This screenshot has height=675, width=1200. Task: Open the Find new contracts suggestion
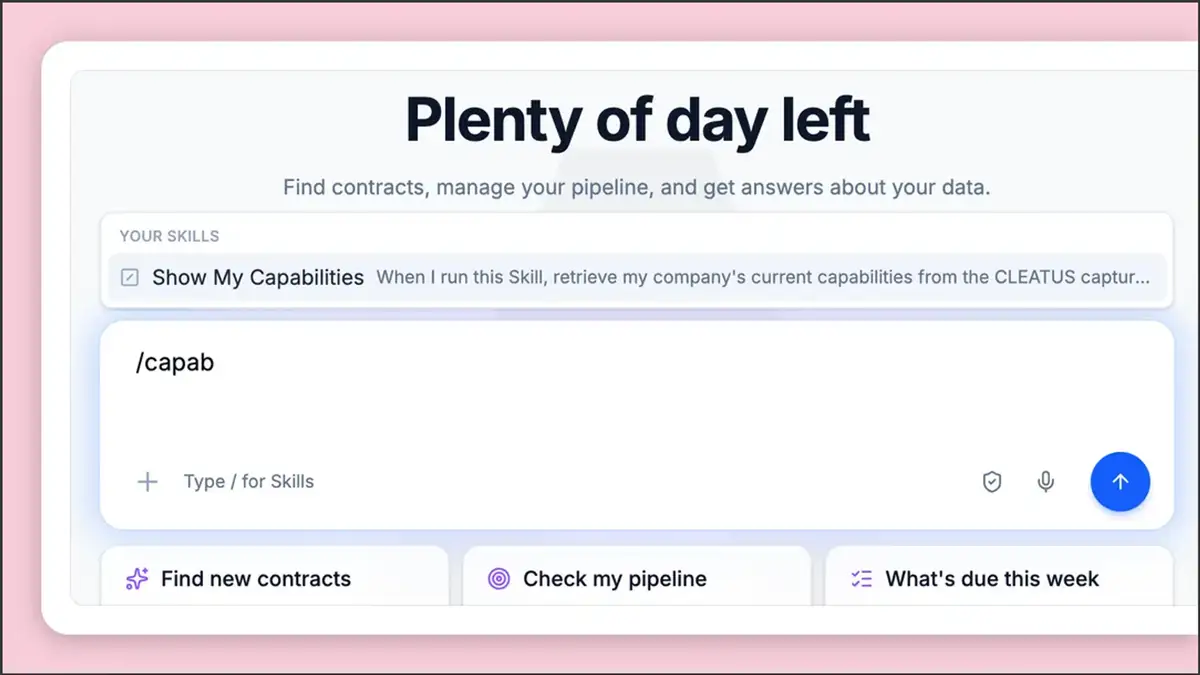[x=275, y=576]
